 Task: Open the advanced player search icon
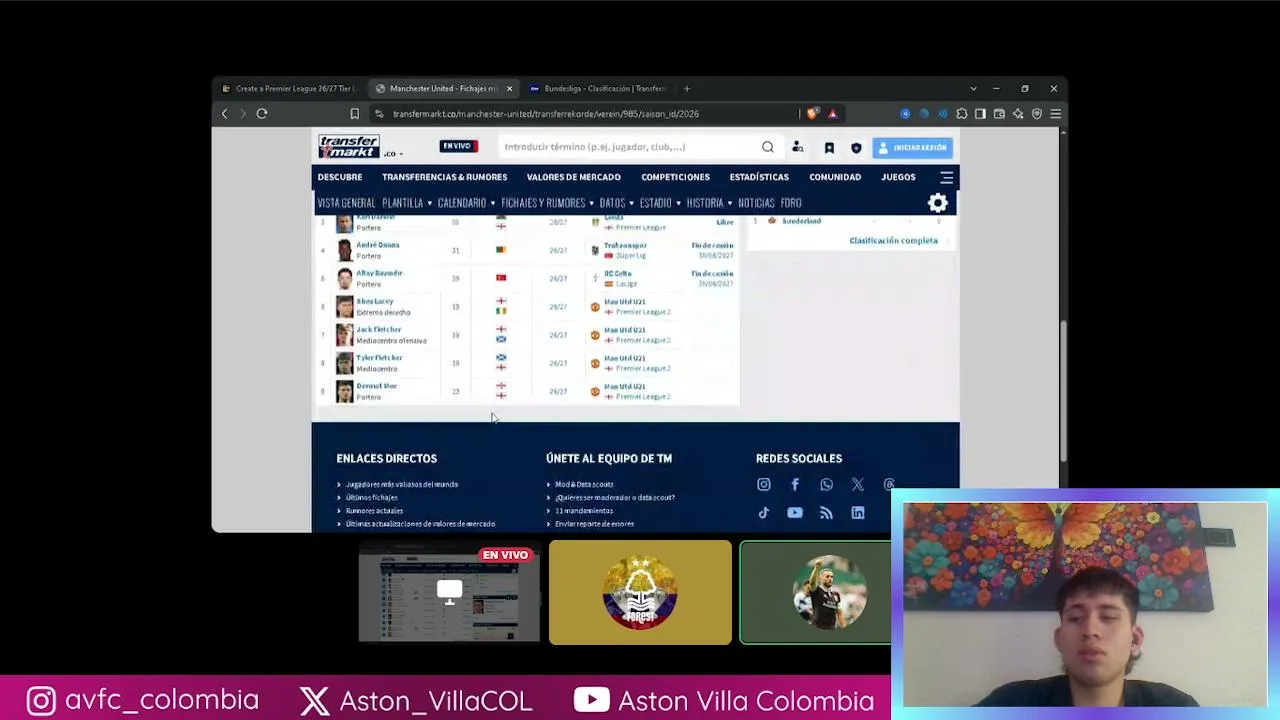pyautogui.click(x=798, y=148)
